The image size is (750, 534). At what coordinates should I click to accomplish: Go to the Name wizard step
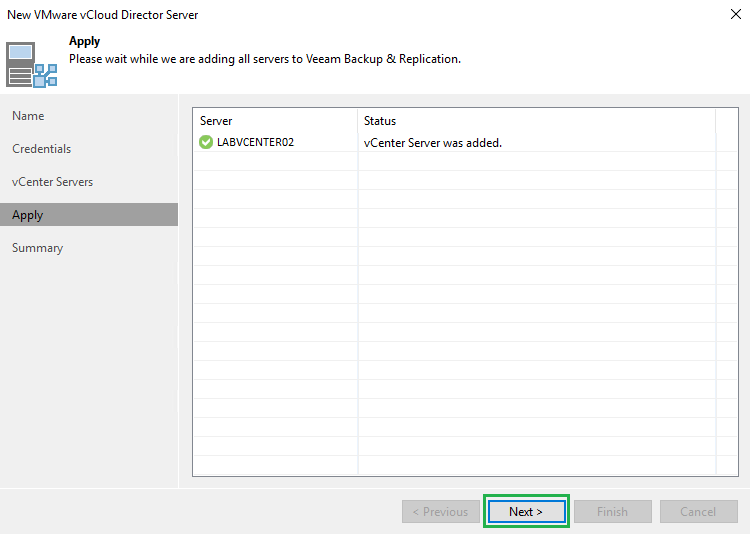pyautogui.click(x=28, y=116)
